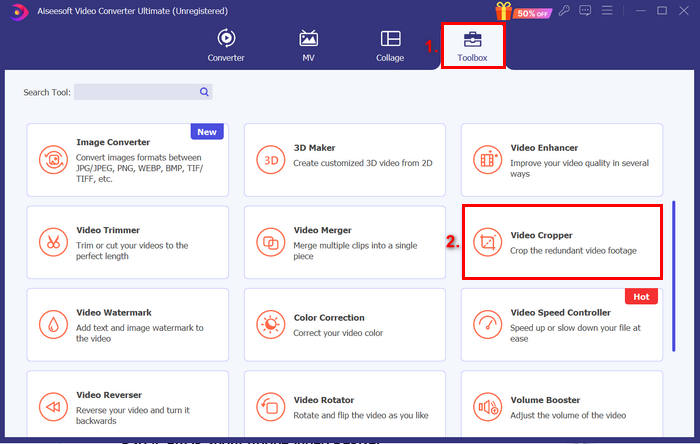This screenshot has height=444, width=700.
Task: Click the Volume Booster speaker icon
Action: pyautogui.click(x=488, y=407)
